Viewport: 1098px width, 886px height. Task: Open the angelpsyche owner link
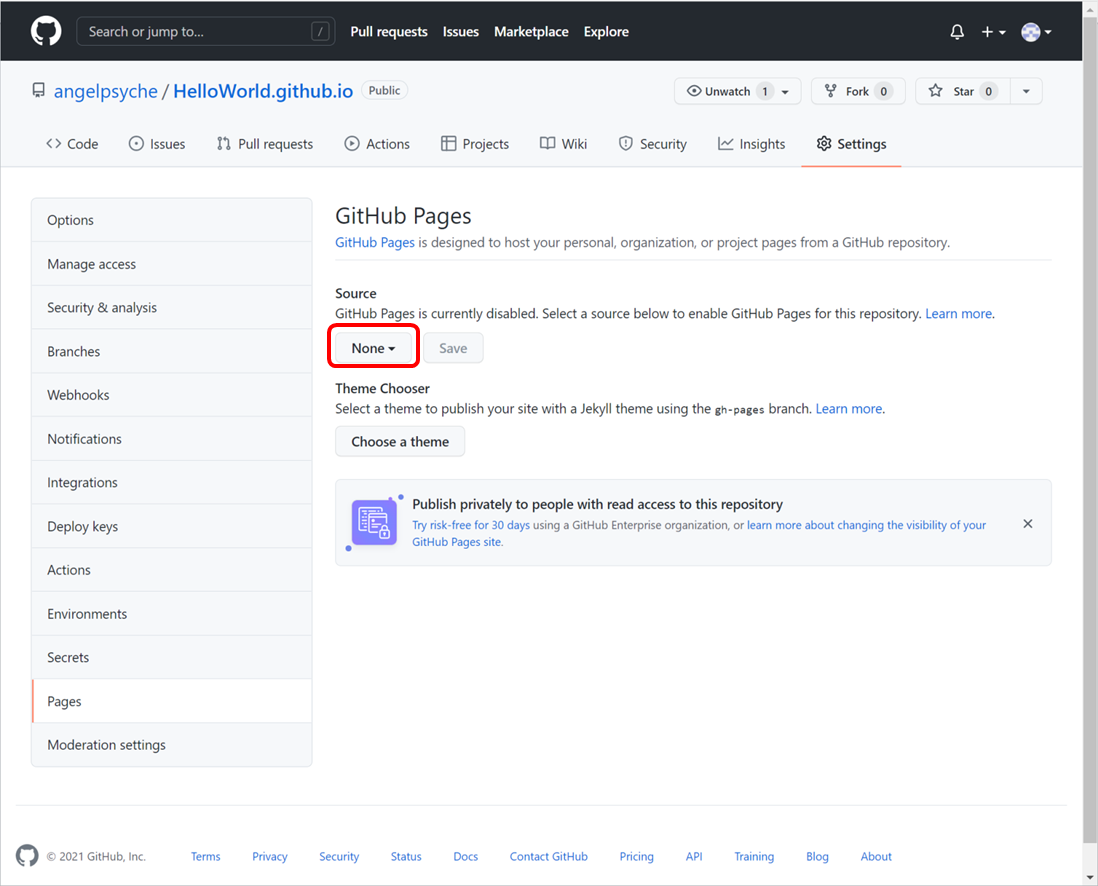[x=106, y=91]
